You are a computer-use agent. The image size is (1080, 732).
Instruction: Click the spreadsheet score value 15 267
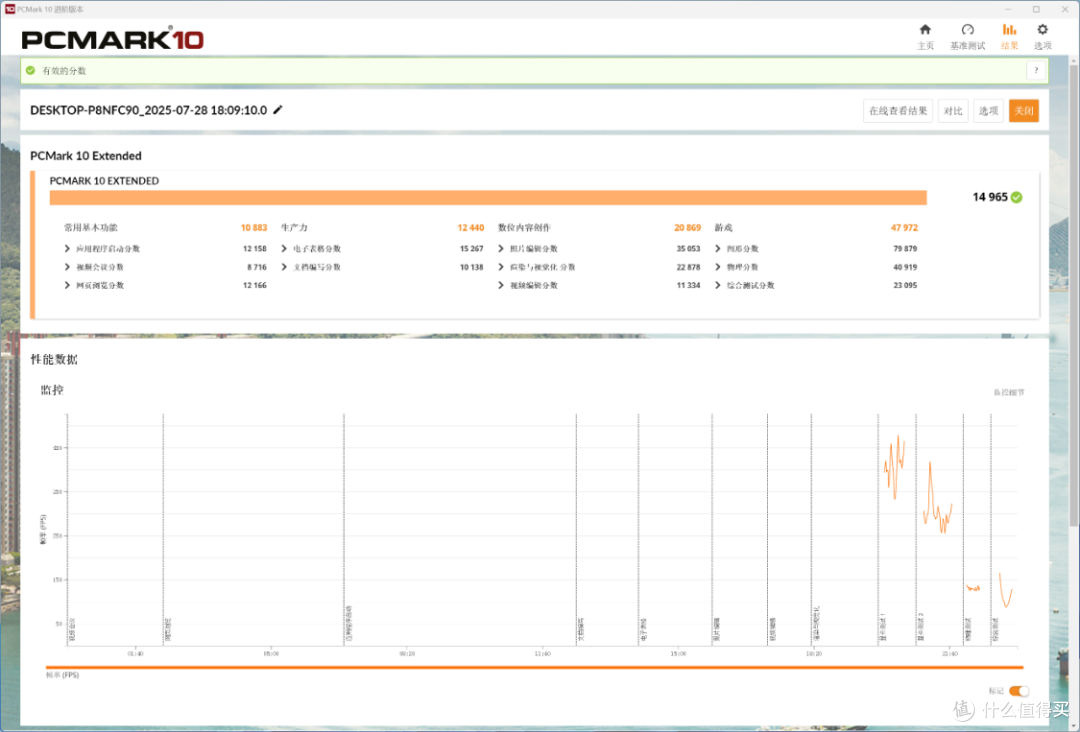pyautogui.click(x=472, y=249)
